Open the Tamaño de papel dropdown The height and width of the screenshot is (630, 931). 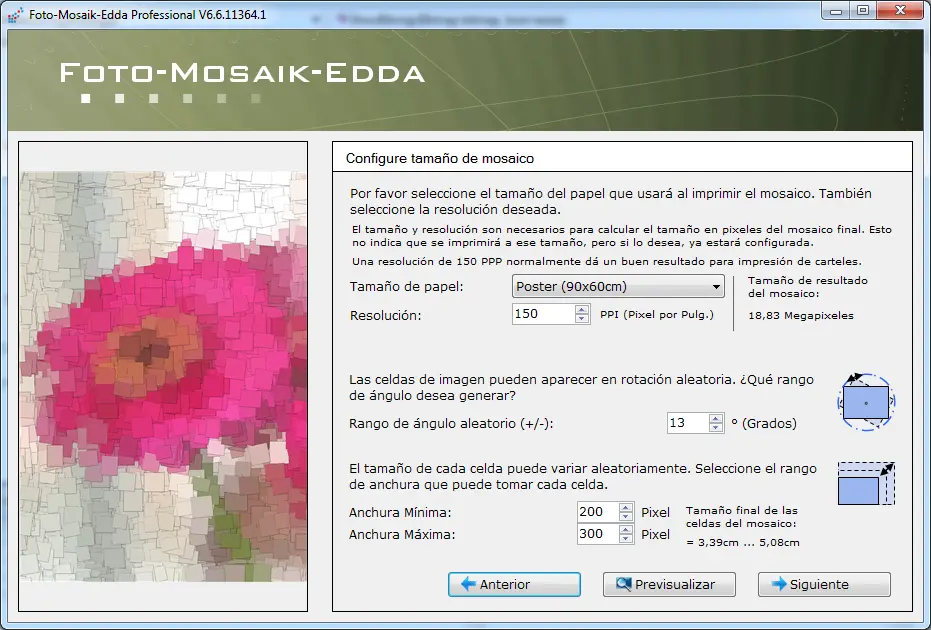click(618, 287)
